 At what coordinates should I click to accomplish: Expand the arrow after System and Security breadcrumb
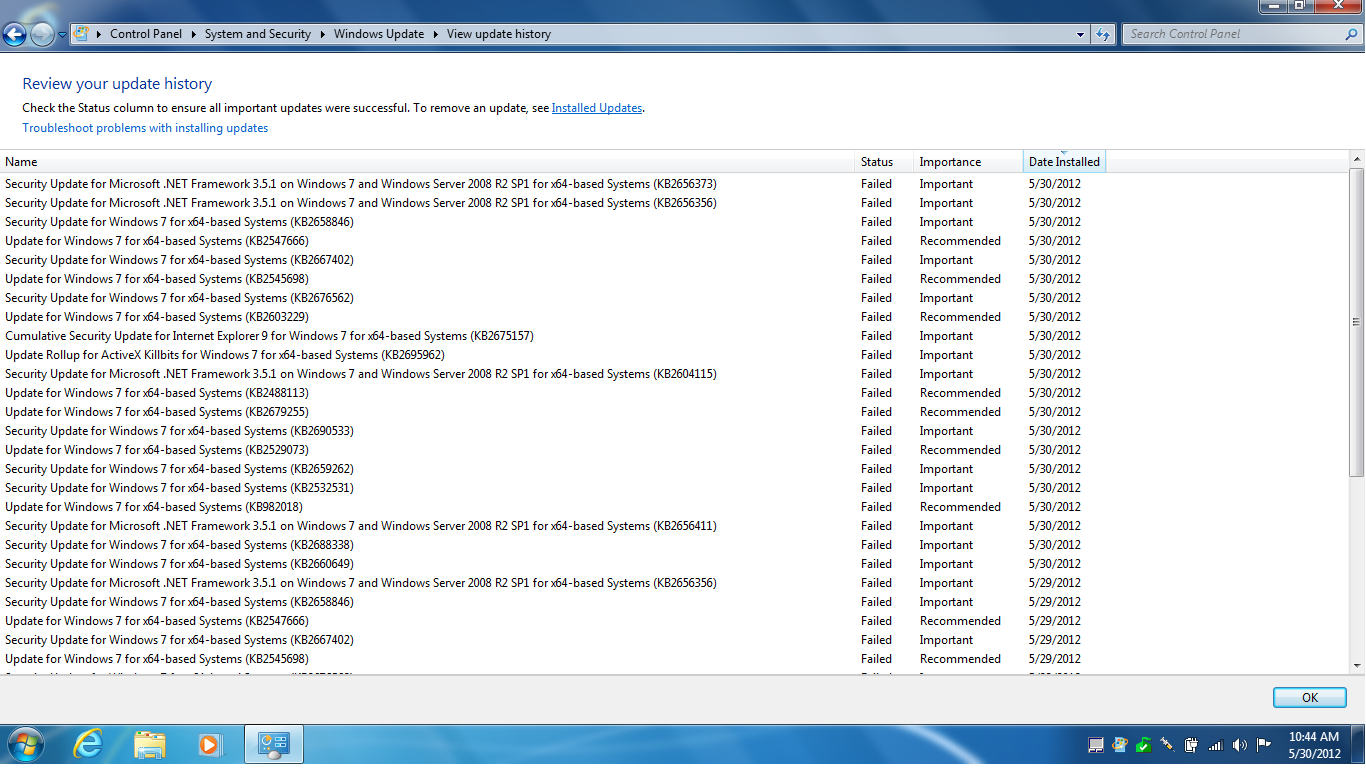pos(323,34)
